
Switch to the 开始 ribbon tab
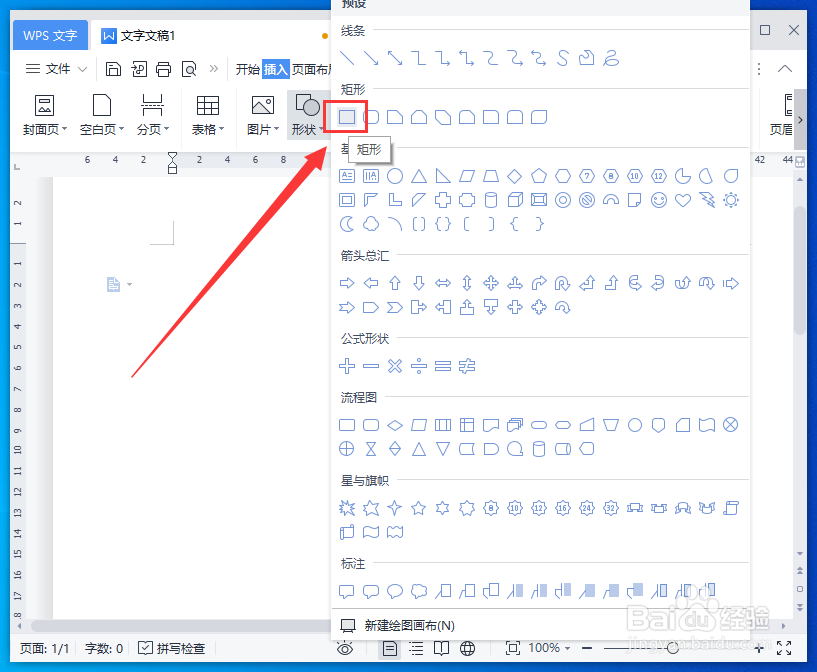[x=247, y=69]
